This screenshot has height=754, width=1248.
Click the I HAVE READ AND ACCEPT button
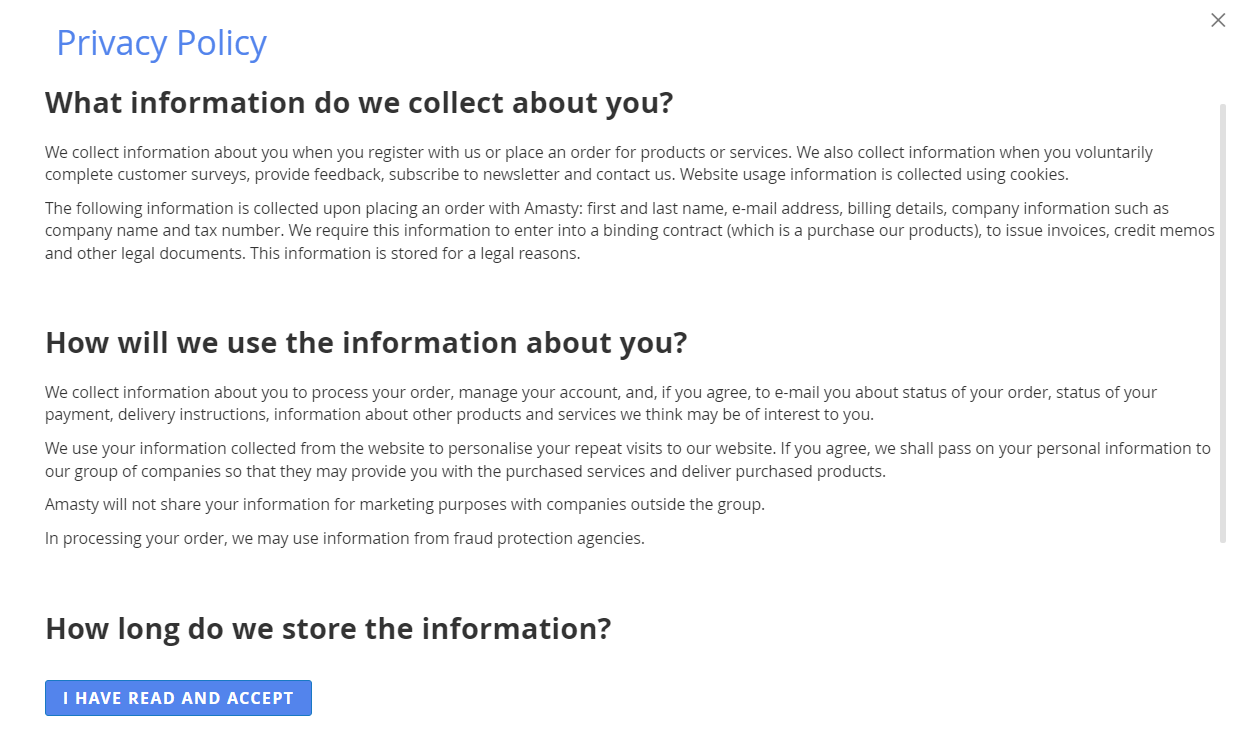click(178, 698)
